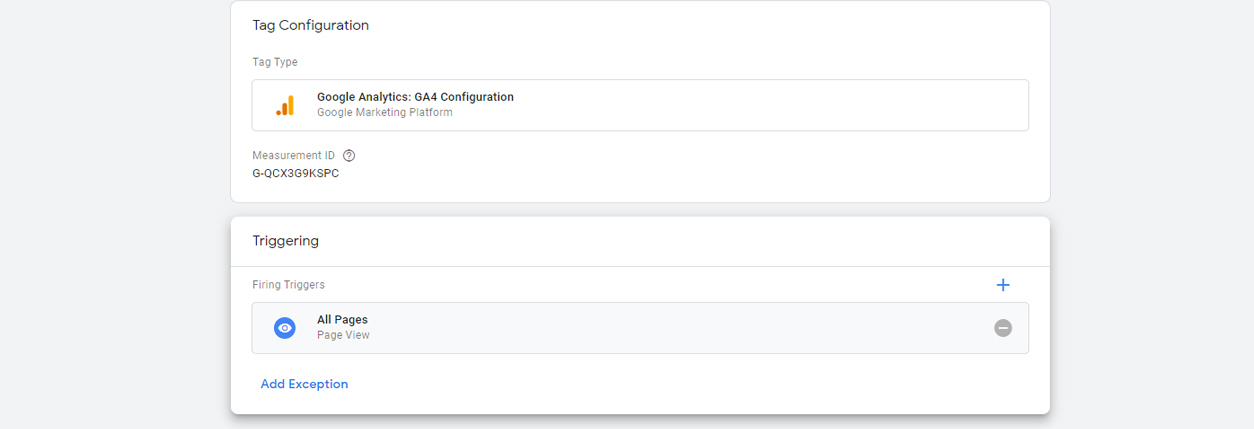
Task: Click the Triggering section heading
Action: tap(285, 241)
